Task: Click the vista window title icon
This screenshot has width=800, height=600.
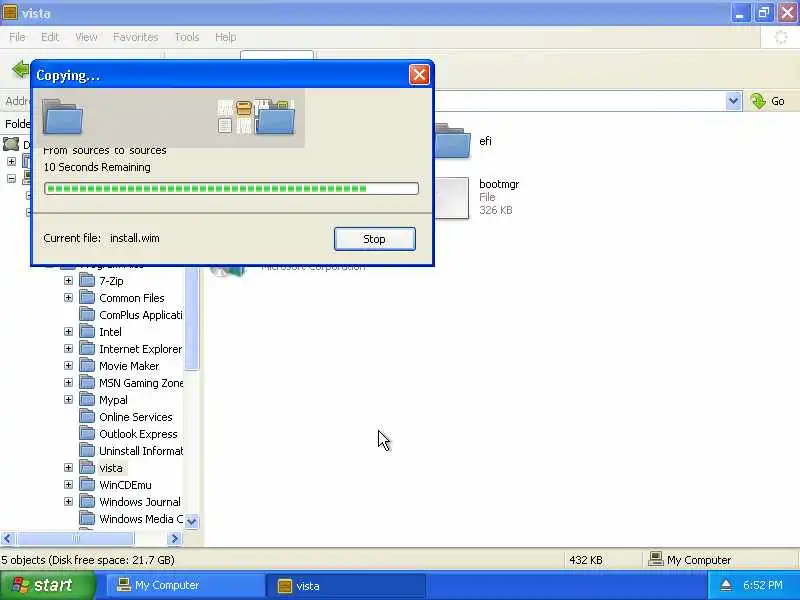Action: (x=10, y=12)
